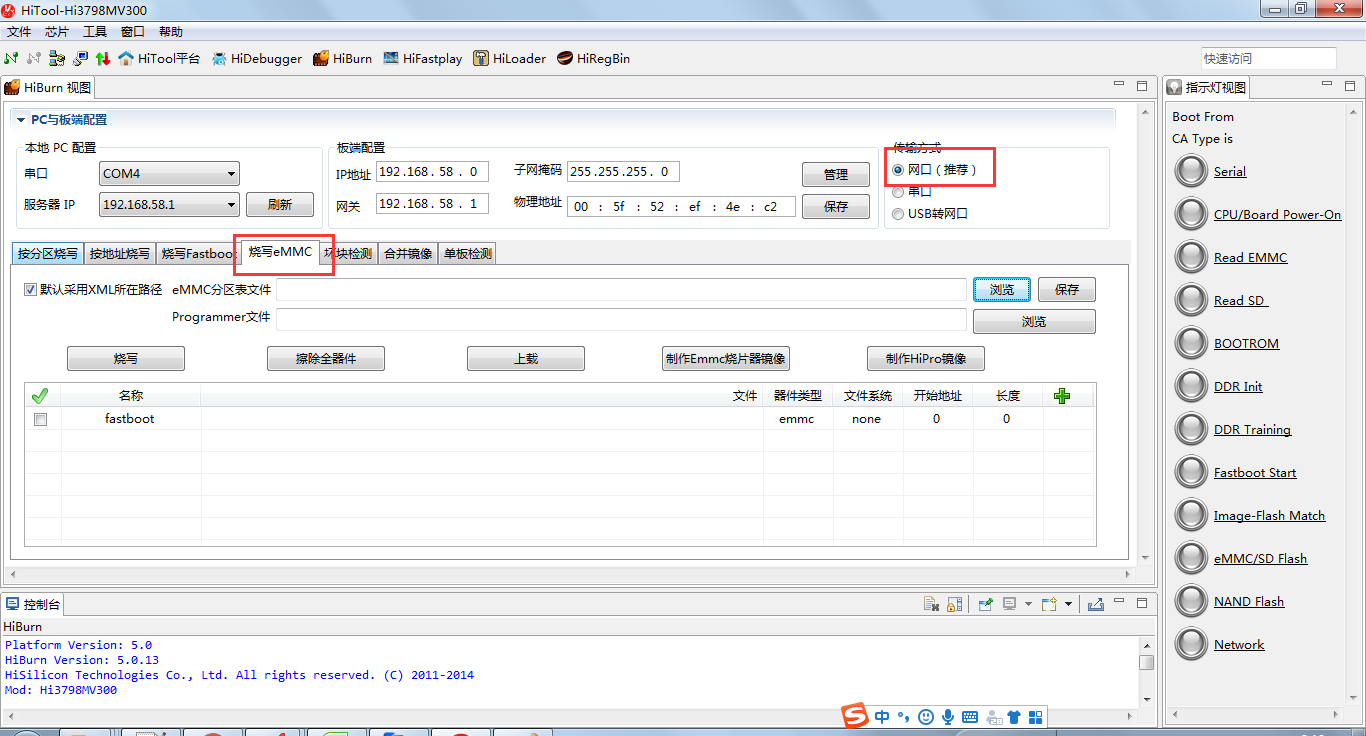Click the 快速访问 search field
Viewport: 1366px width, 736px height.
coord(1269,58)
